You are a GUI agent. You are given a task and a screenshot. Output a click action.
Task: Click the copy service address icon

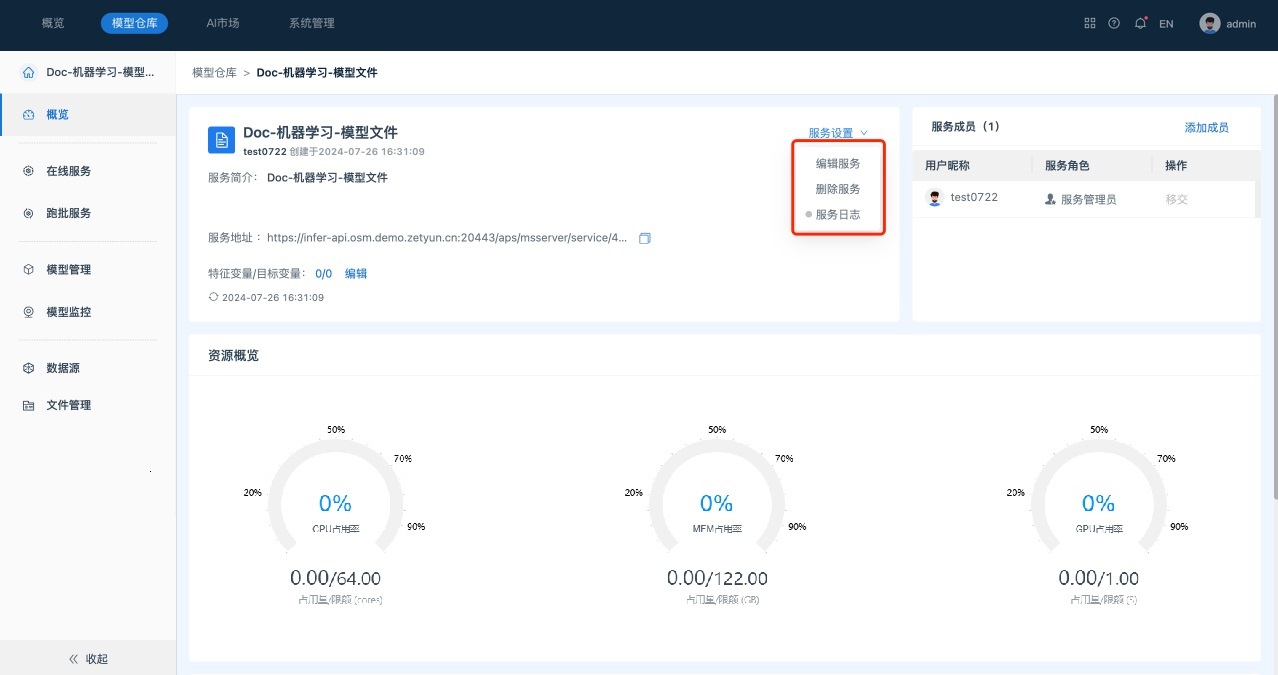point(645,238)
